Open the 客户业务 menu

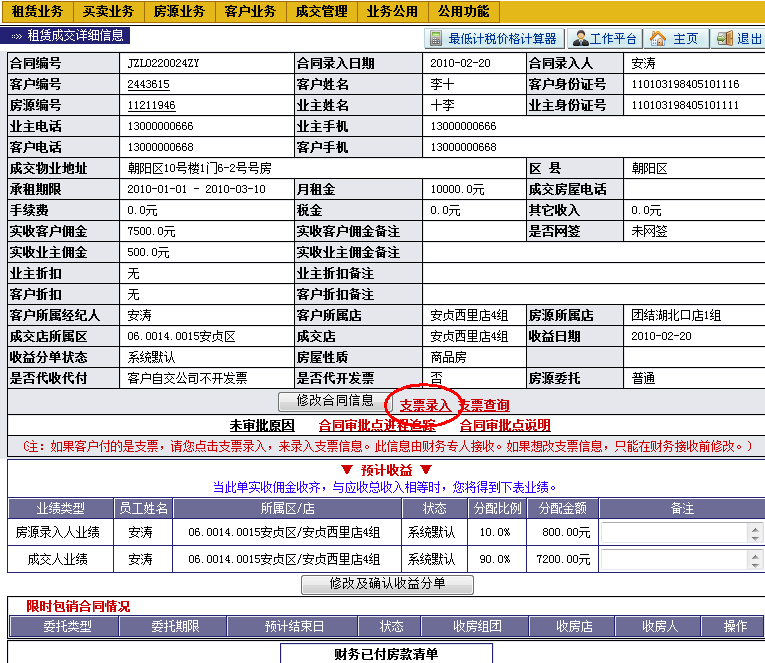250,11
